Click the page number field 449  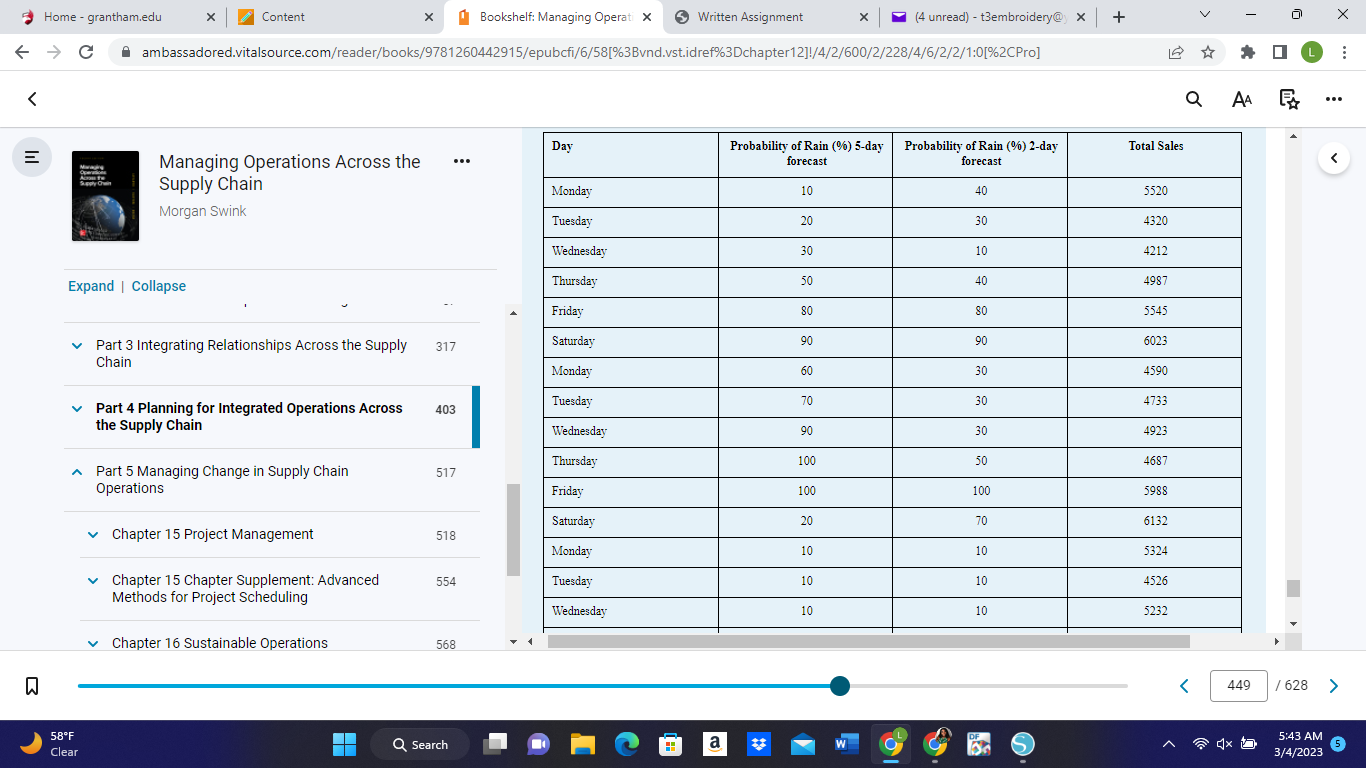[x=1239, y=686]
